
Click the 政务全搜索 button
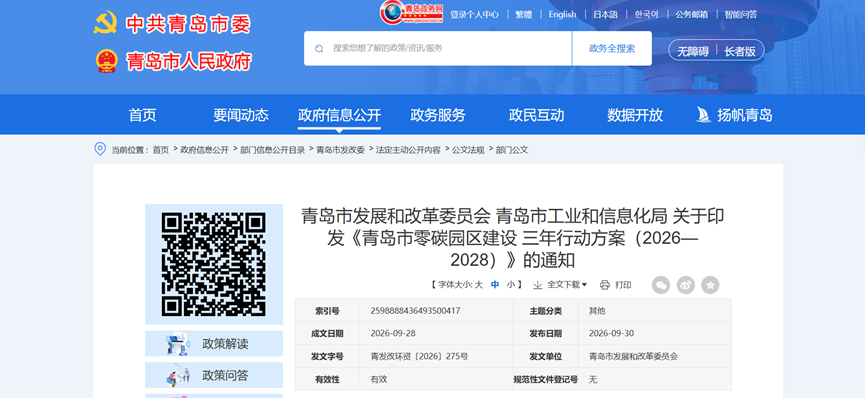pos(612,49)
